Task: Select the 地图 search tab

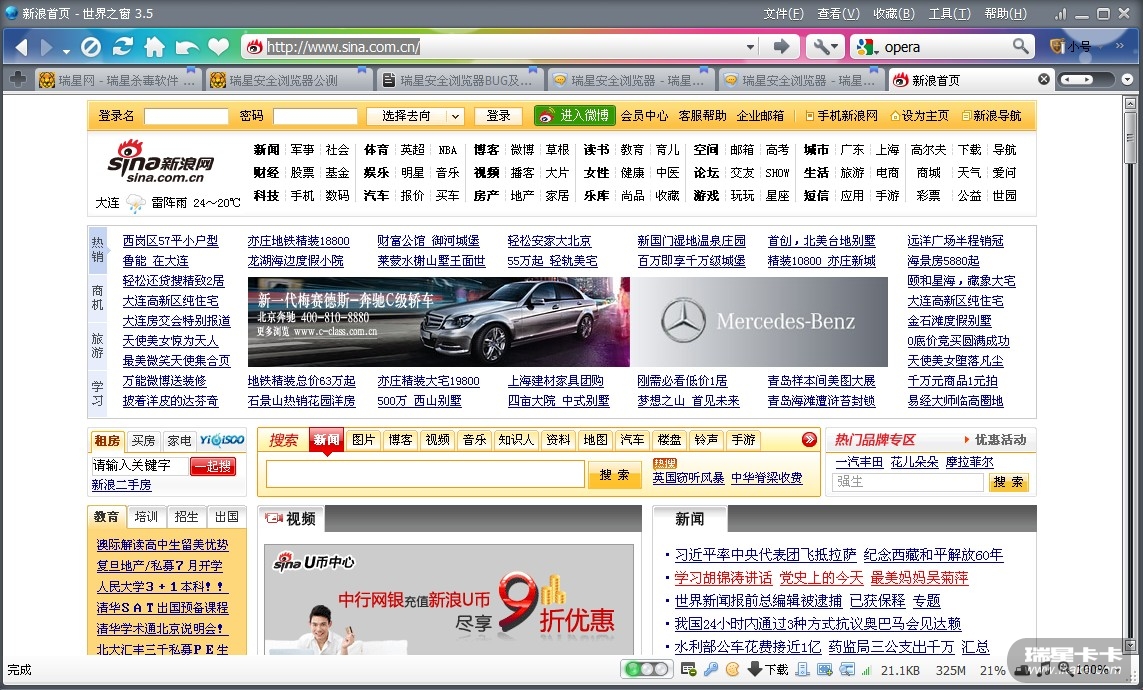Action: coord(596,439)
